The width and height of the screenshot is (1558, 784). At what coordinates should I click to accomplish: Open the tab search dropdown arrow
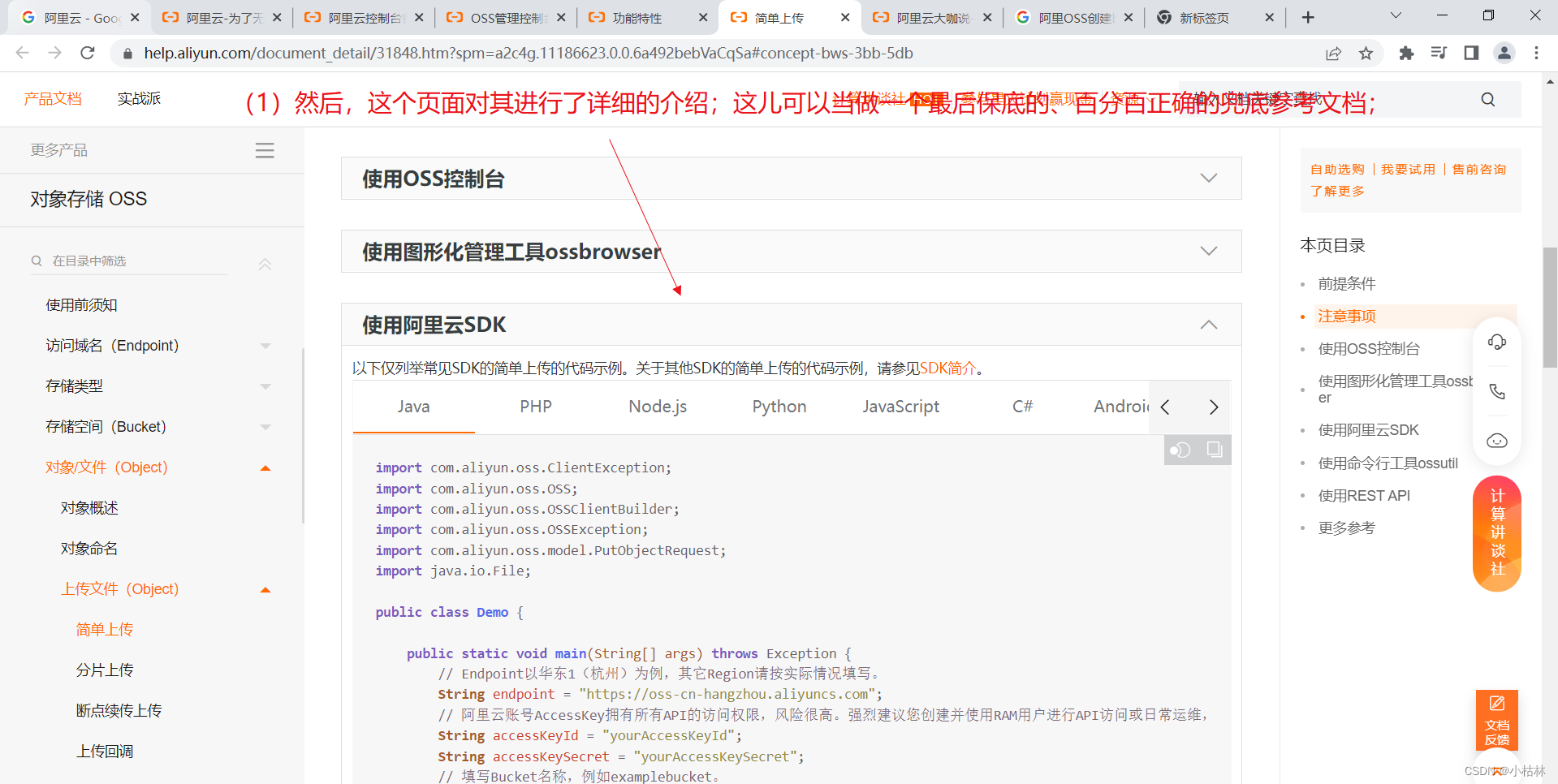click(x=1396, y=15)
